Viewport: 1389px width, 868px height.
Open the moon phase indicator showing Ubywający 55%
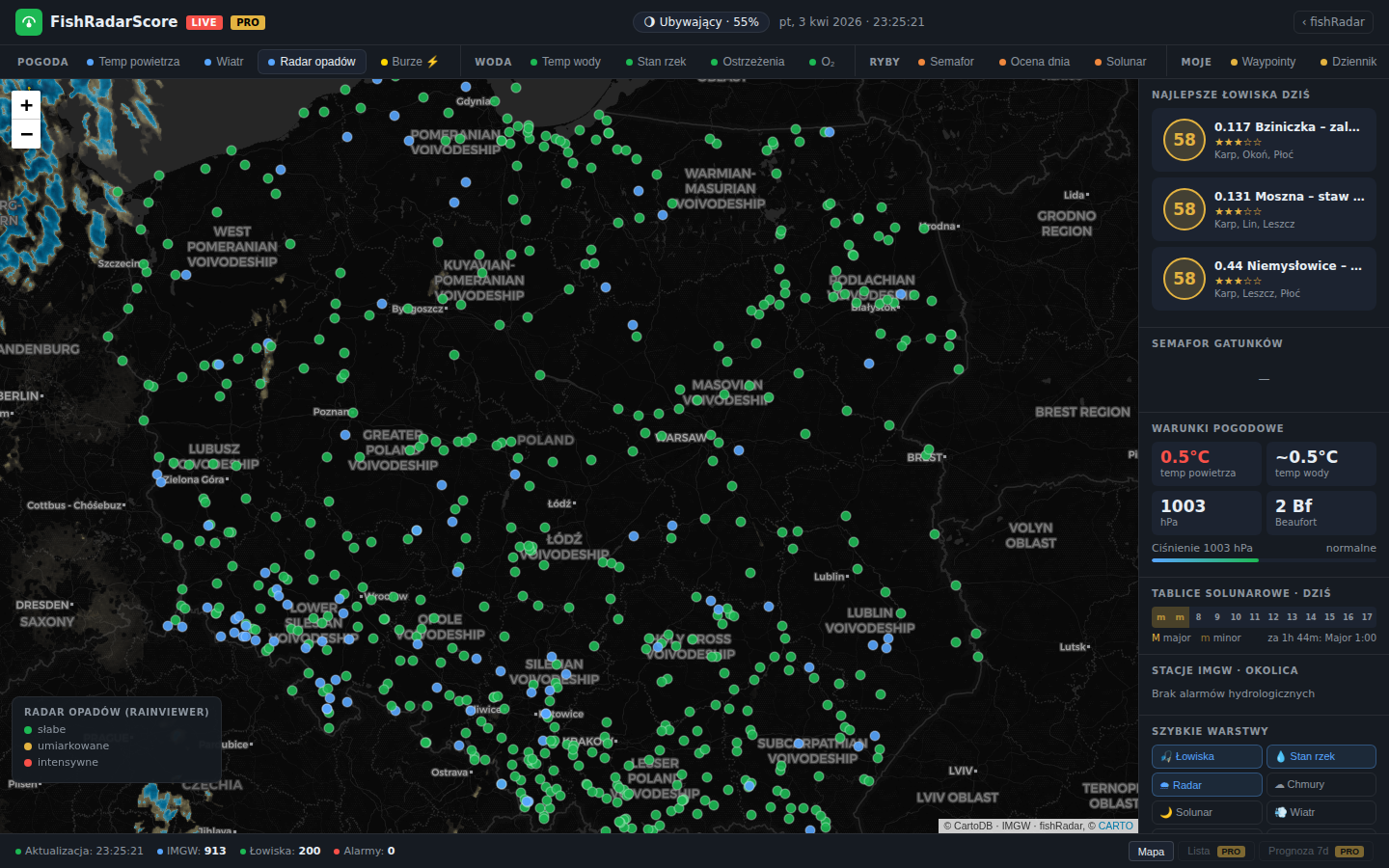(700, 20)
